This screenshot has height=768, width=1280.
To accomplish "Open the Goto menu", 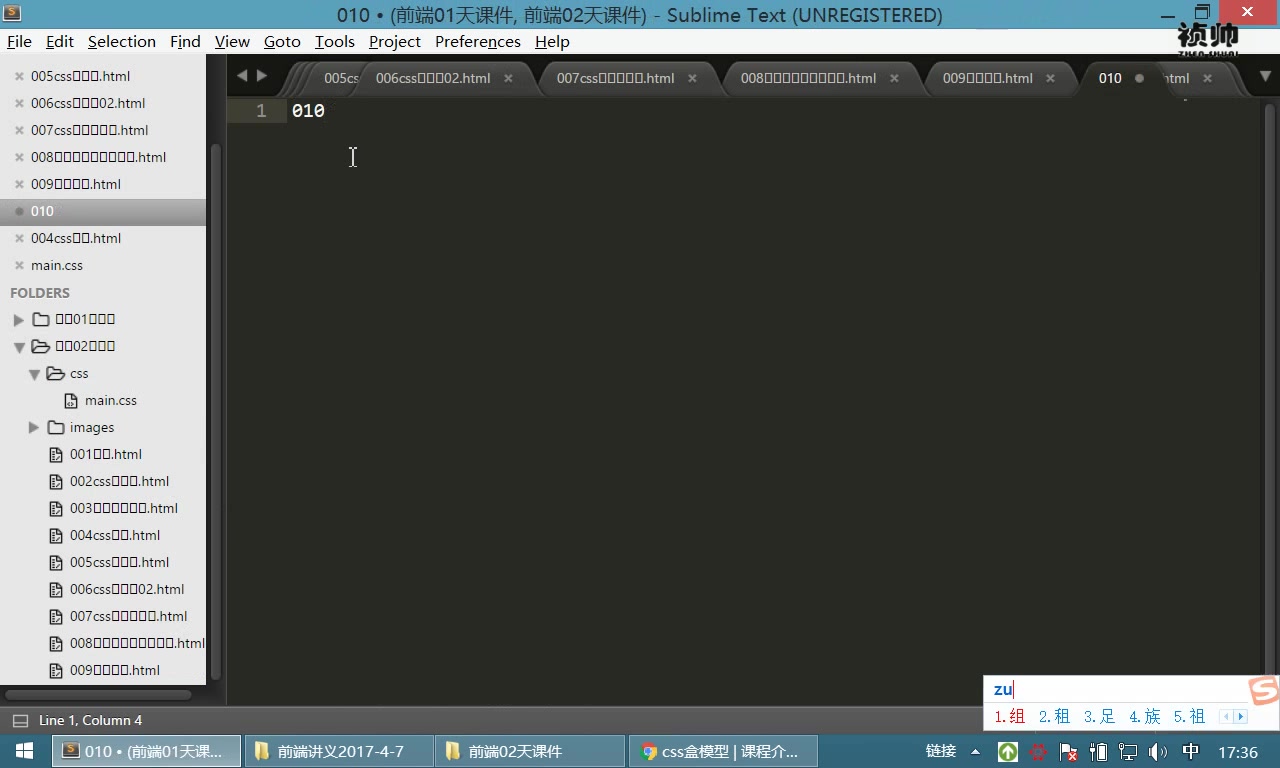I will pyautogui.click(x=282, y=41).
